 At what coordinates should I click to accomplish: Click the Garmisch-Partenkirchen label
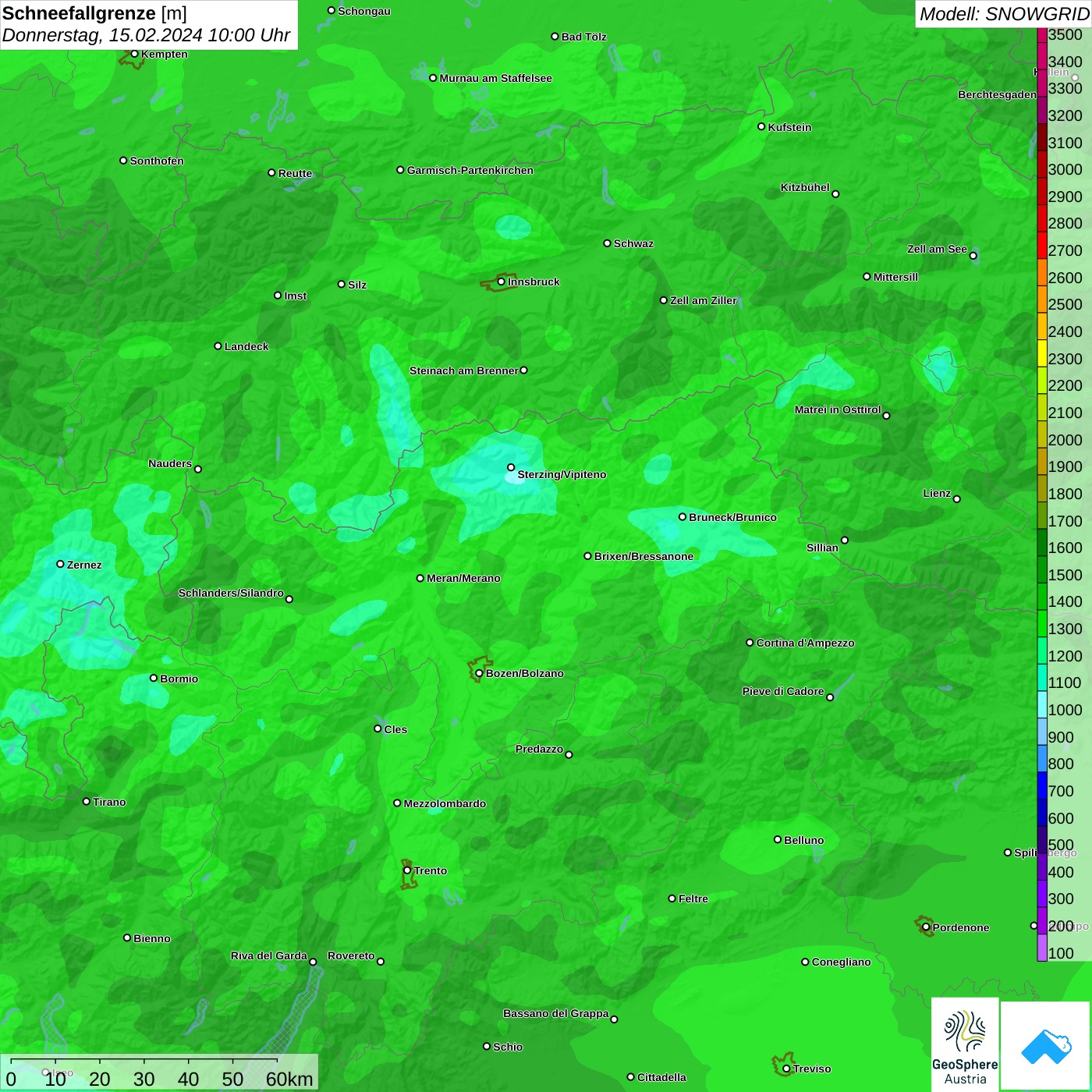(x=470, y=170)
